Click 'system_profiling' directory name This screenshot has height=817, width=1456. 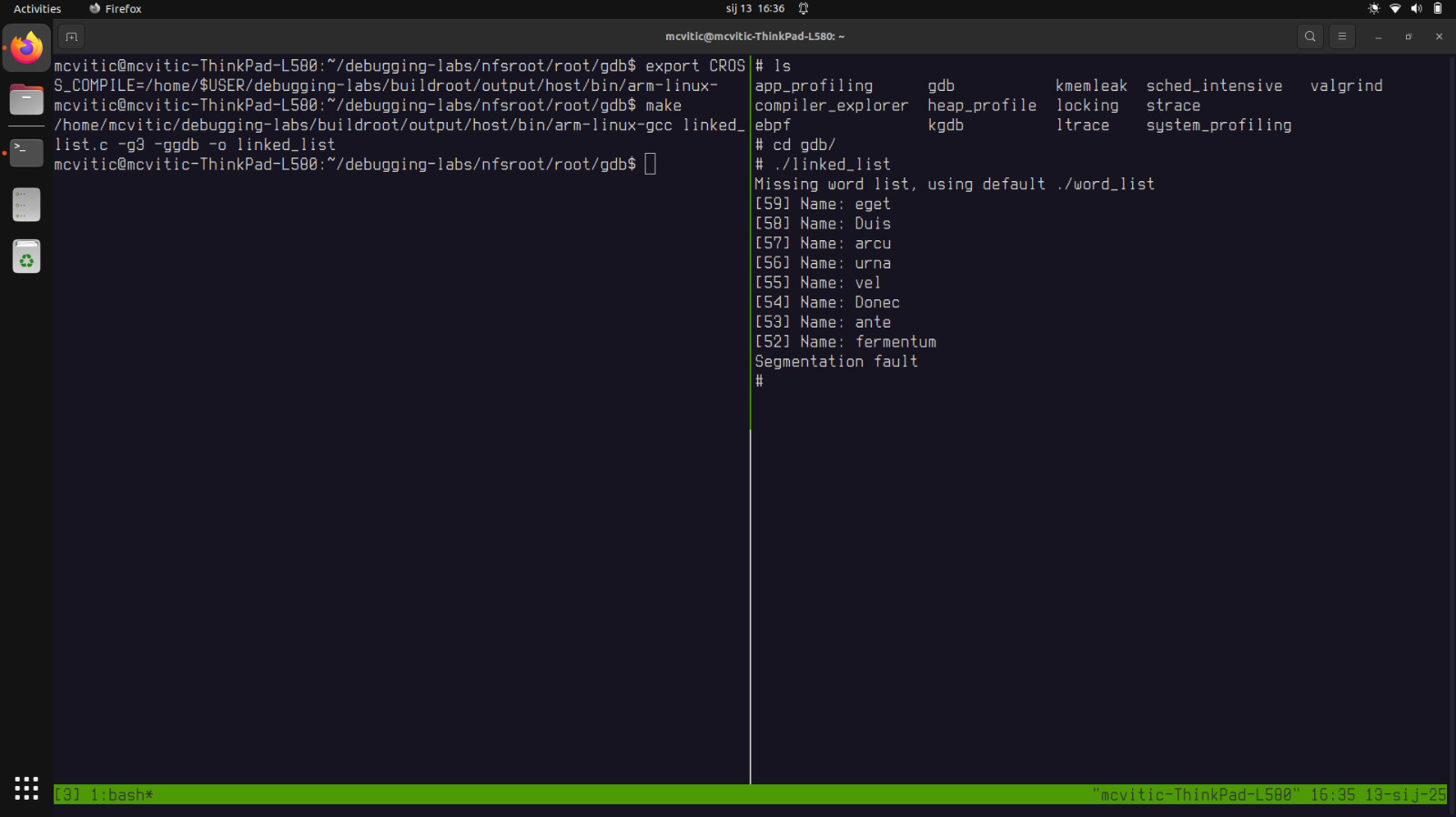pos(1218,126)
